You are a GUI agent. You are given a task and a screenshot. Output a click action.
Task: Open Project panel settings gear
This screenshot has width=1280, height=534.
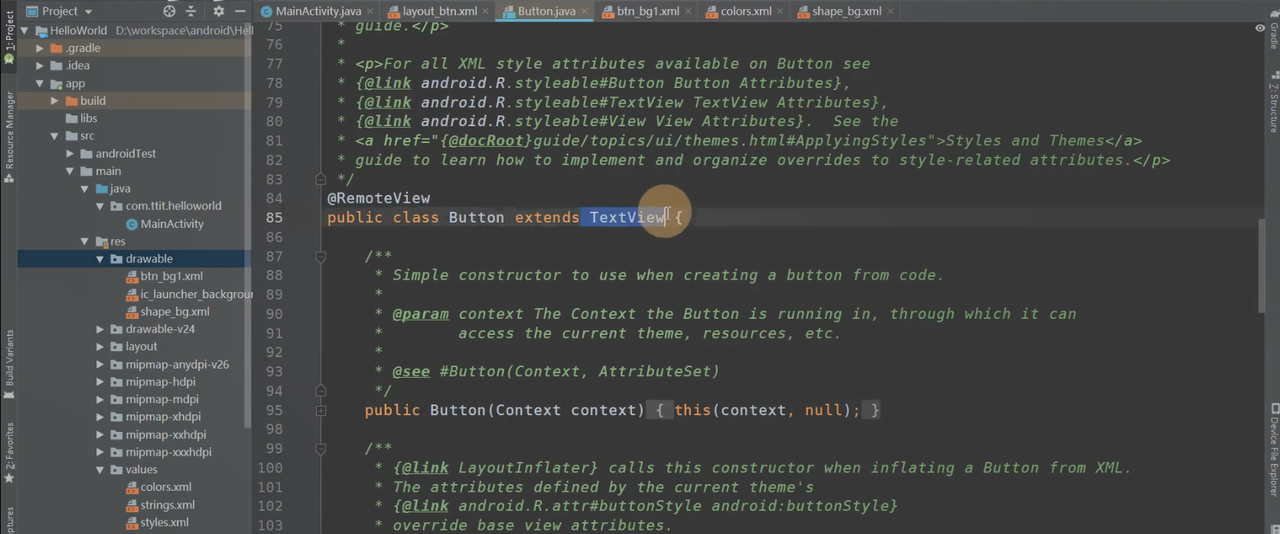(219, 11)
